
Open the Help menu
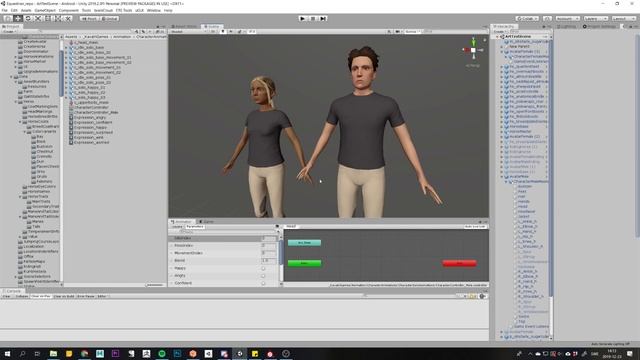click(168, 10)
